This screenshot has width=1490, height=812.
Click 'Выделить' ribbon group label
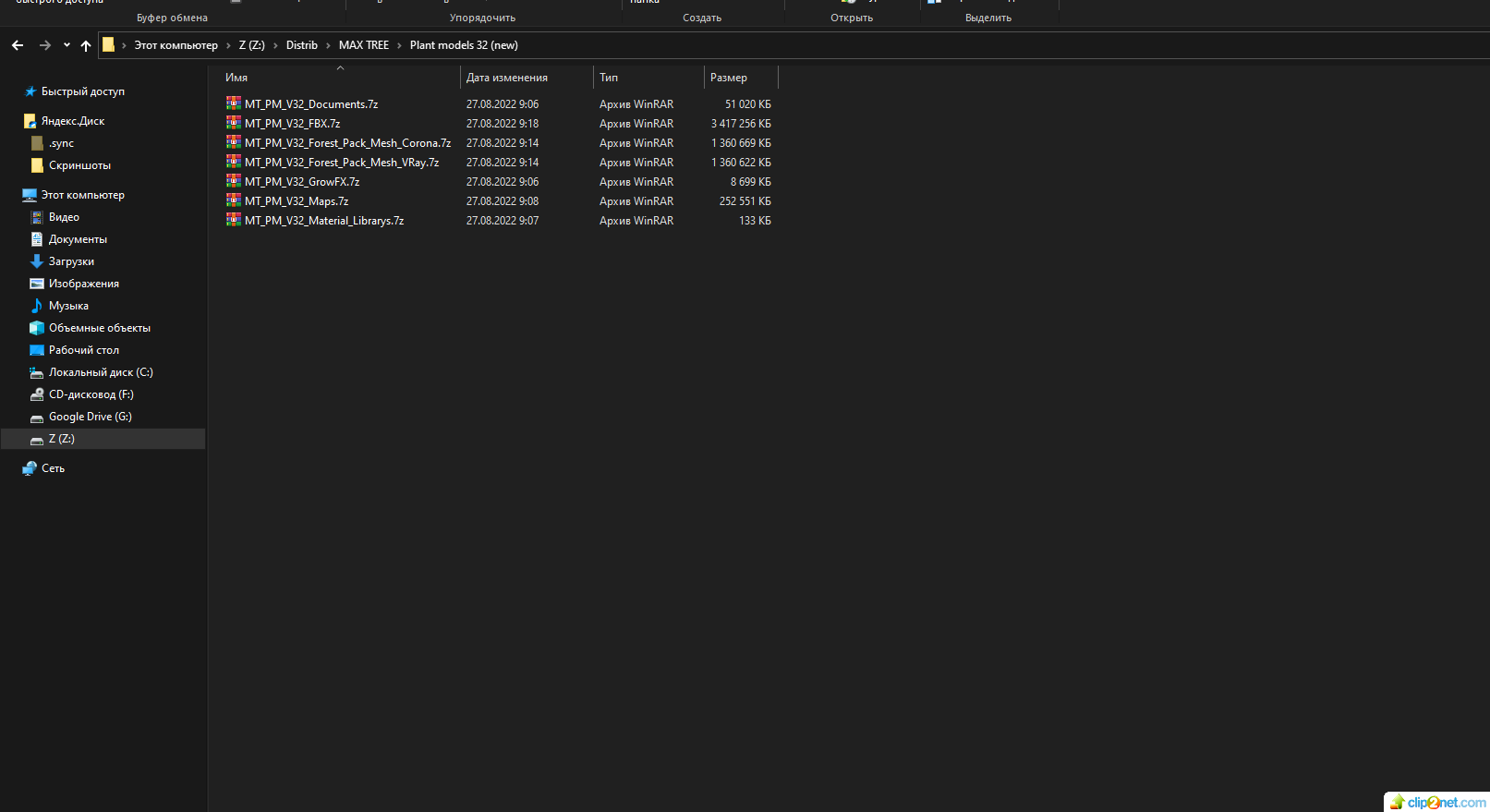pyautogui.click(x=988, y=18)
